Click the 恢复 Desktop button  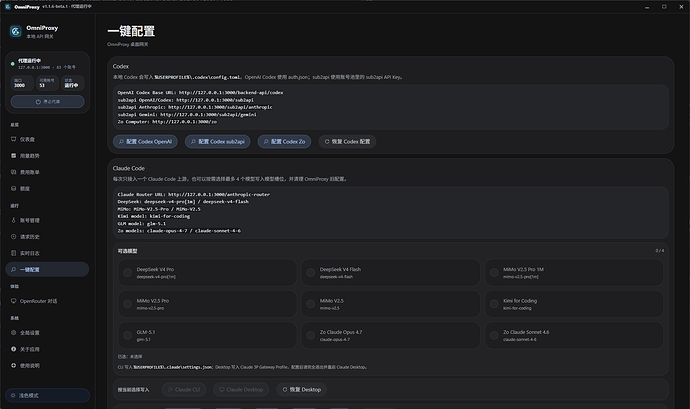coord(301,389)
